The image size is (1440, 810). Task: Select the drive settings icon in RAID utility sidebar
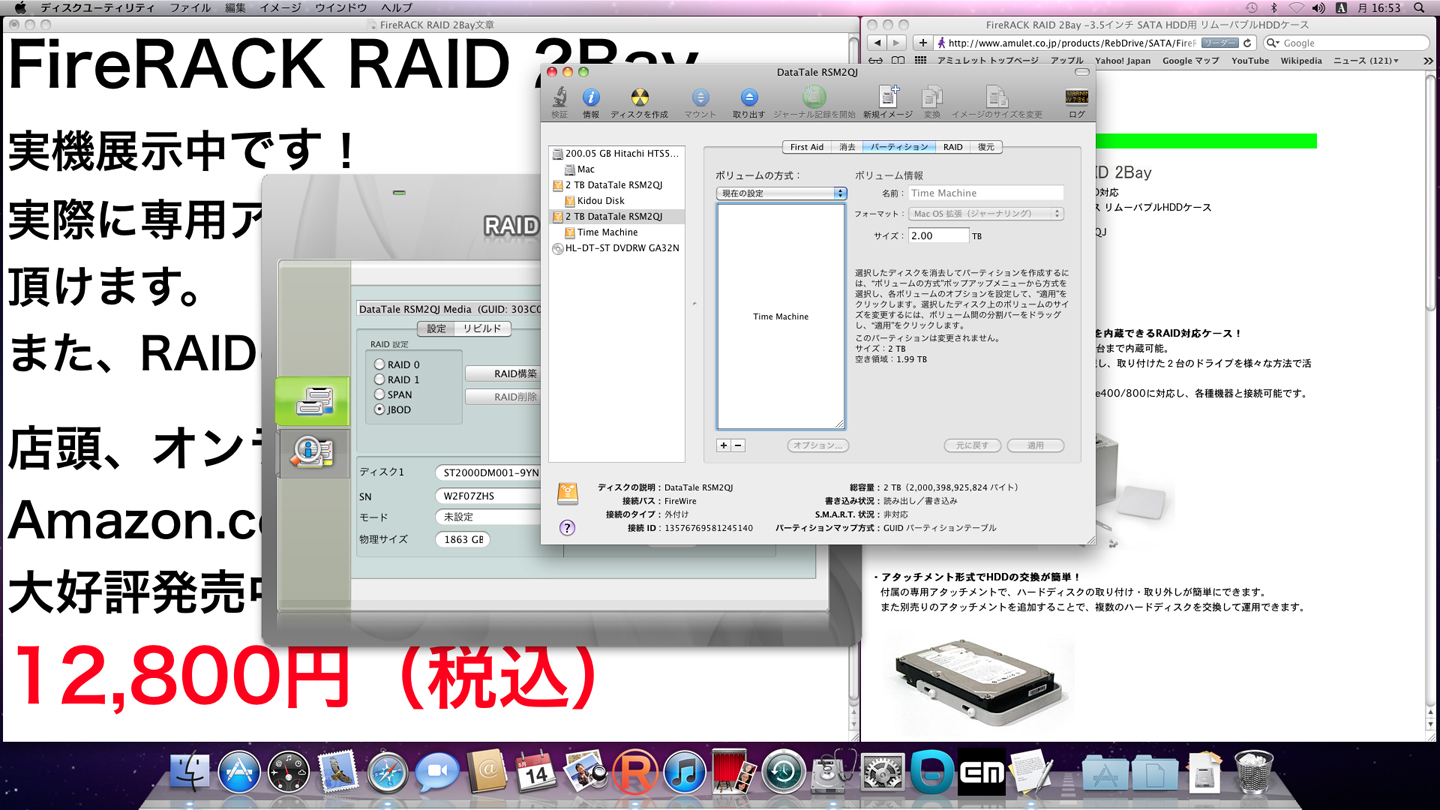[312, 401]
